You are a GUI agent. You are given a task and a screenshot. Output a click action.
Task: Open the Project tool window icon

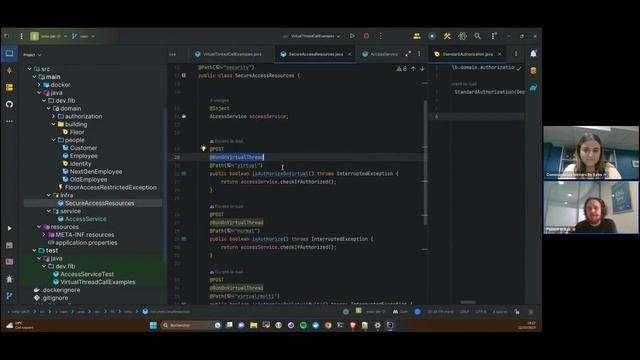[9, 53]
